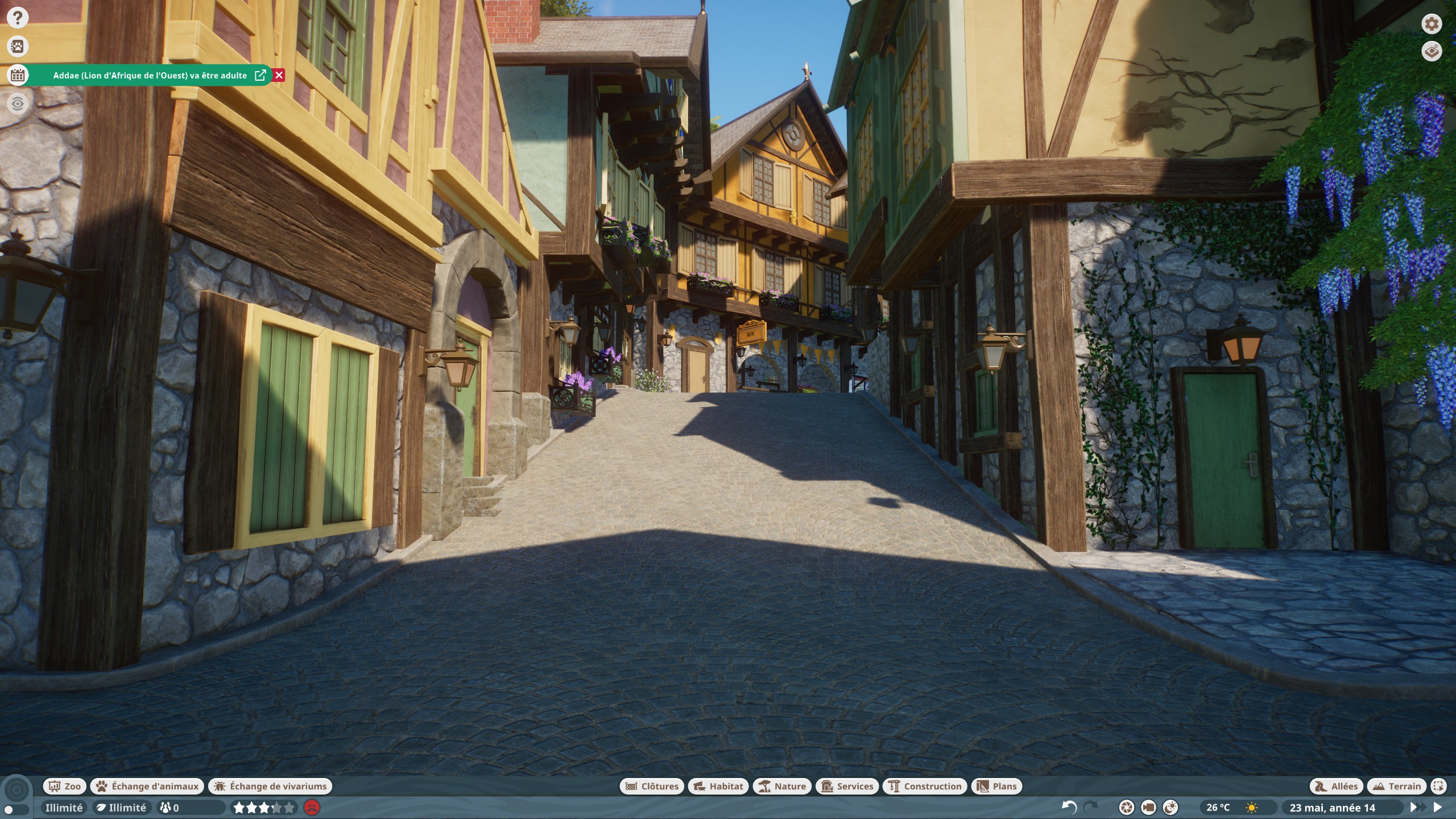This screenshot has height=819, width=1456.
Task: Flip the small toggle switch bottom-left
Action: (16, 809)
